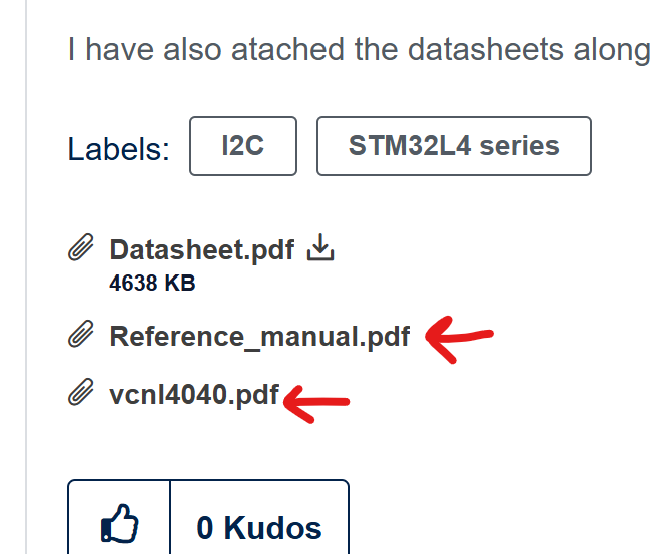Select the STM32L4 series label tag

click(453, 146)
